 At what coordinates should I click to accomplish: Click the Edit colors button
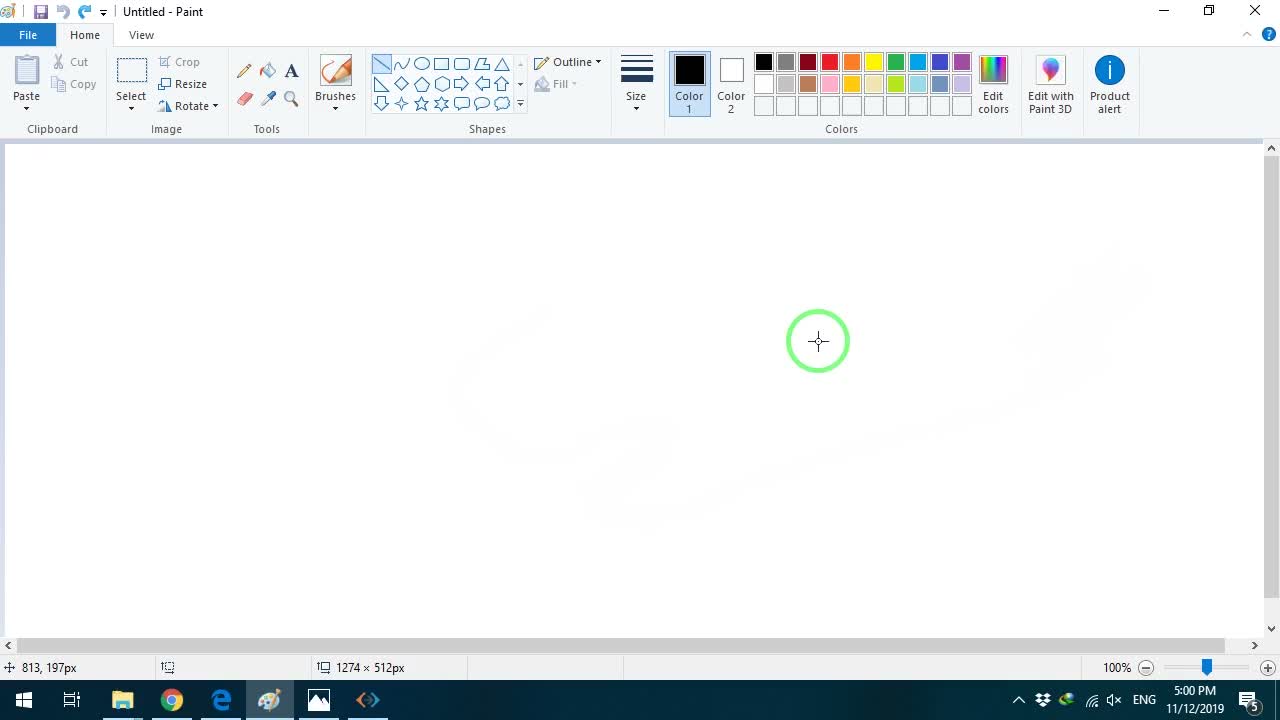pos(993,83)
